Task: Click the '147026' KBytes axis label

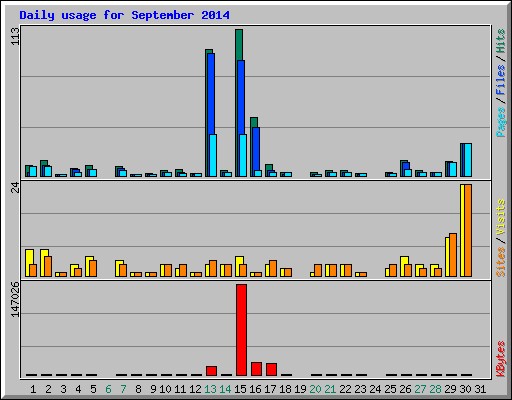Action: [15, 300]
